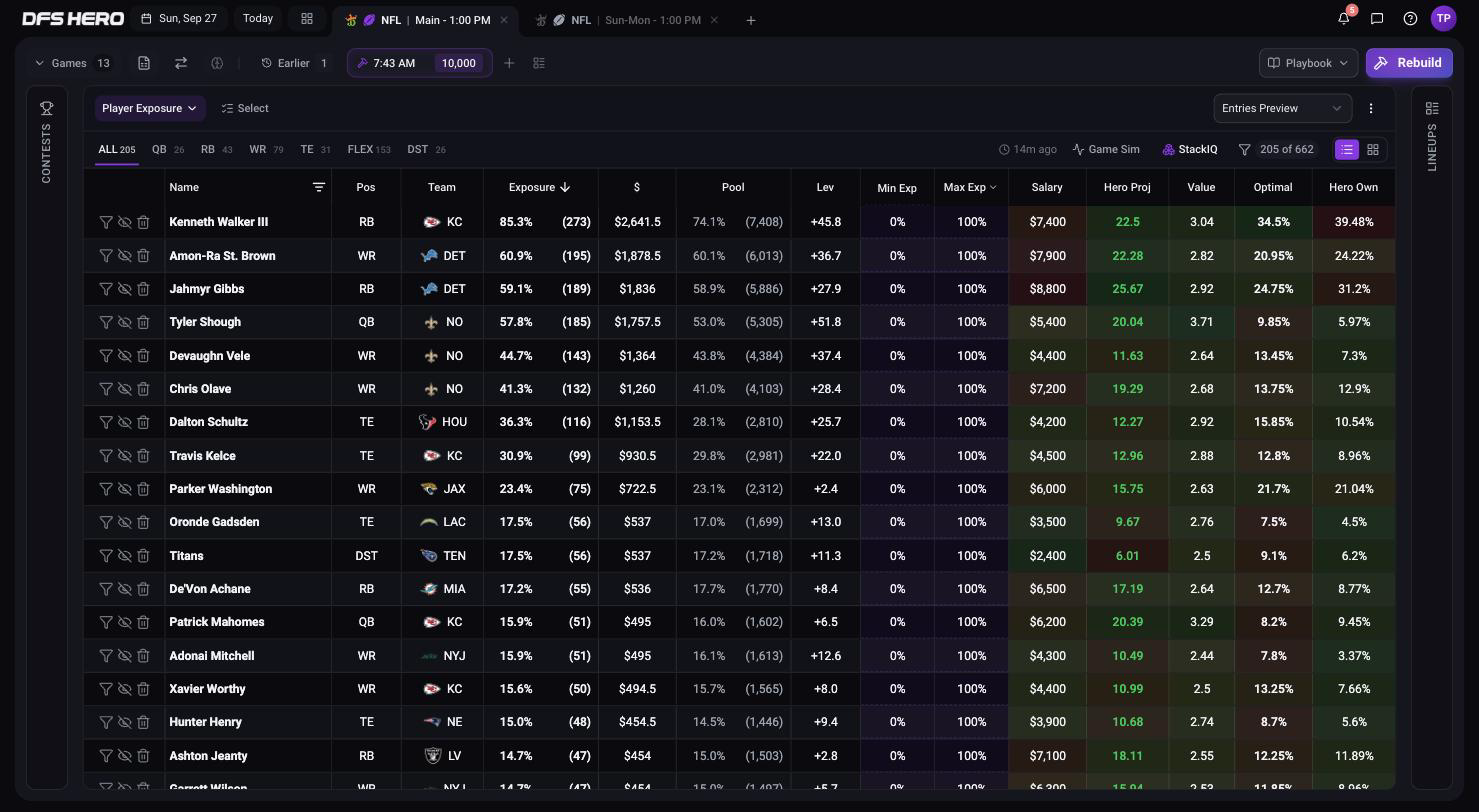This screenshot has height=812, width=1479.
Task: Click the Rebuild button
Action: coord(1409,63)
